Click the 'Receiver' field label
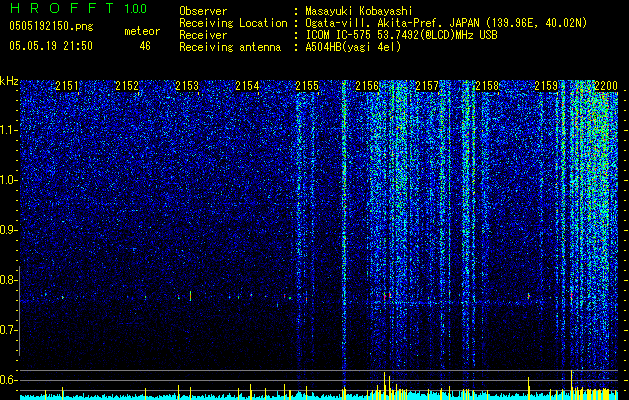The height and width of the screenshot is (400, 629). point(203,35)
